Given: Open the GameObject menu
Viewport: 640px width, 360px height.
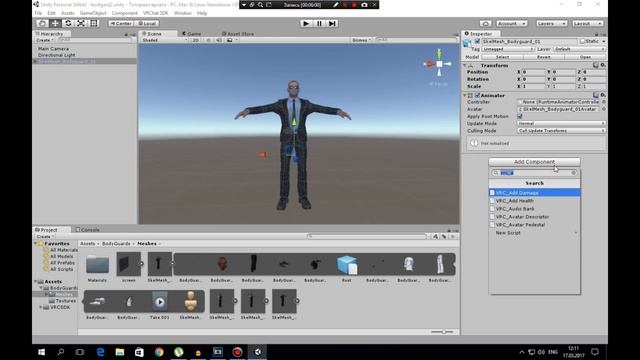Looking at the screenshot, I should [x=93, y=13].
